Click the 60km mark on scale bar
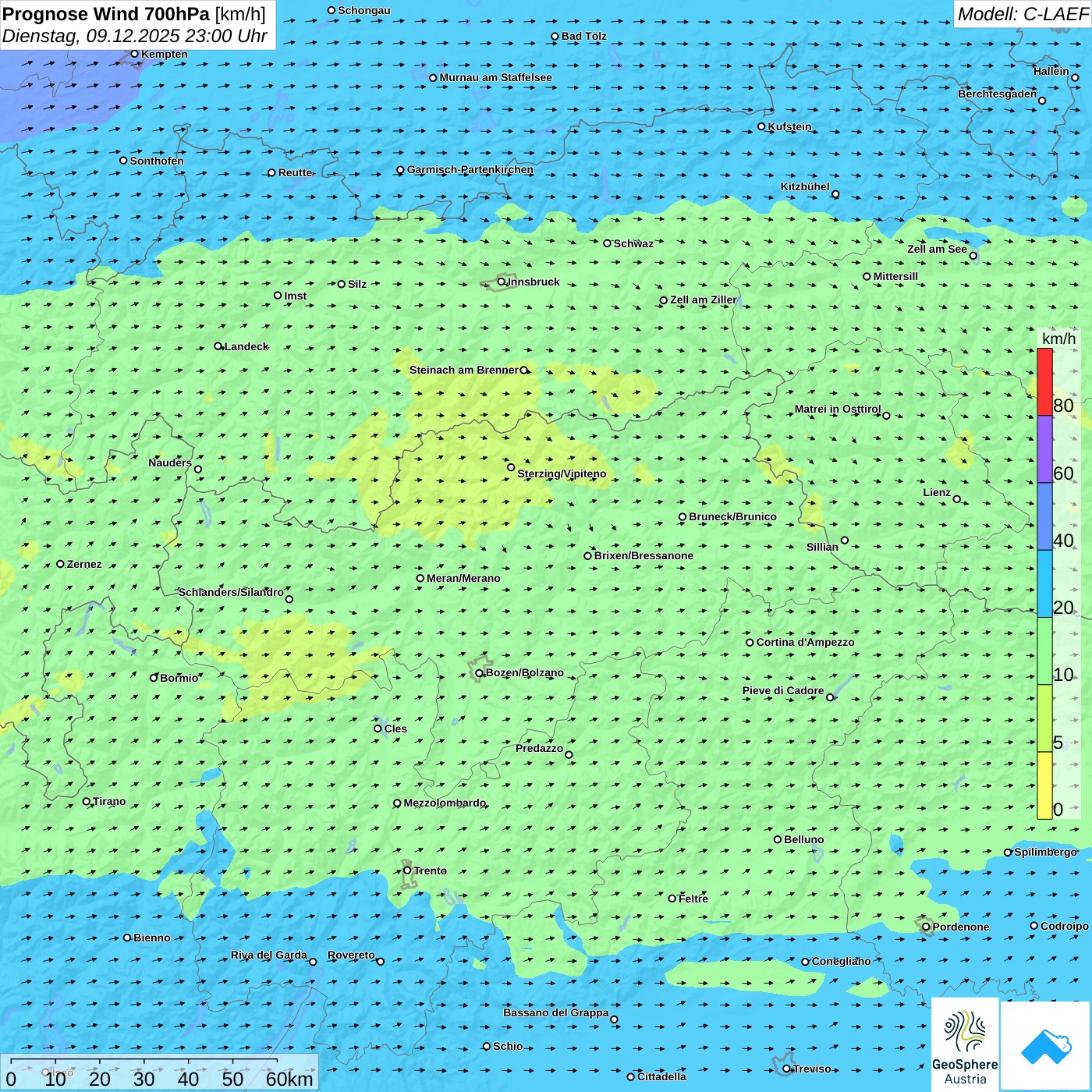This screenshot has height=1092, width=1092. (x=289, y=1079)
